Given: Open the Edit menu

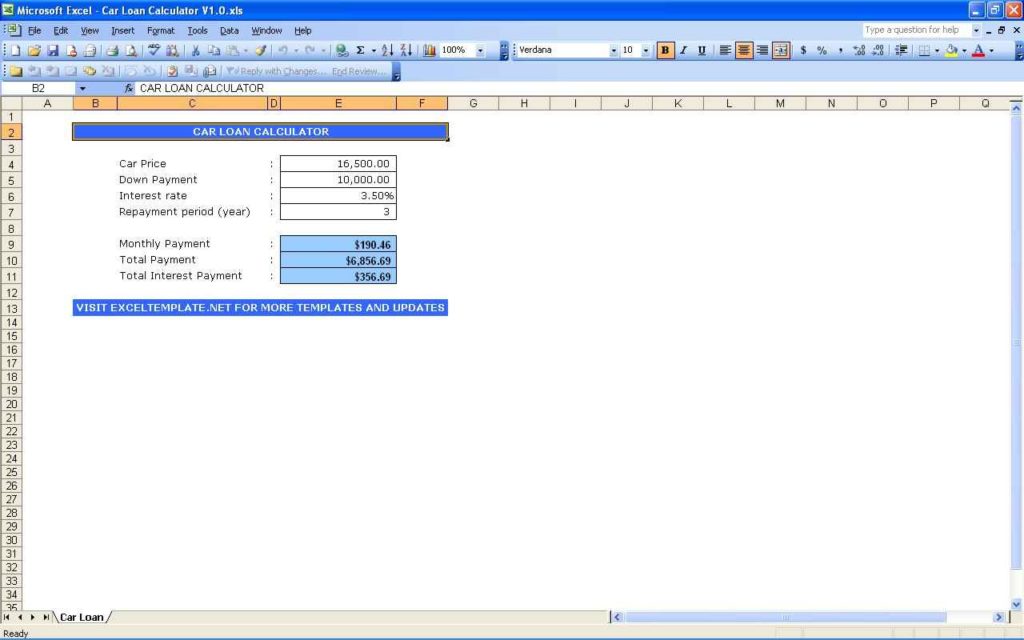Looking at the screenshot, I should tap(61, 31).
